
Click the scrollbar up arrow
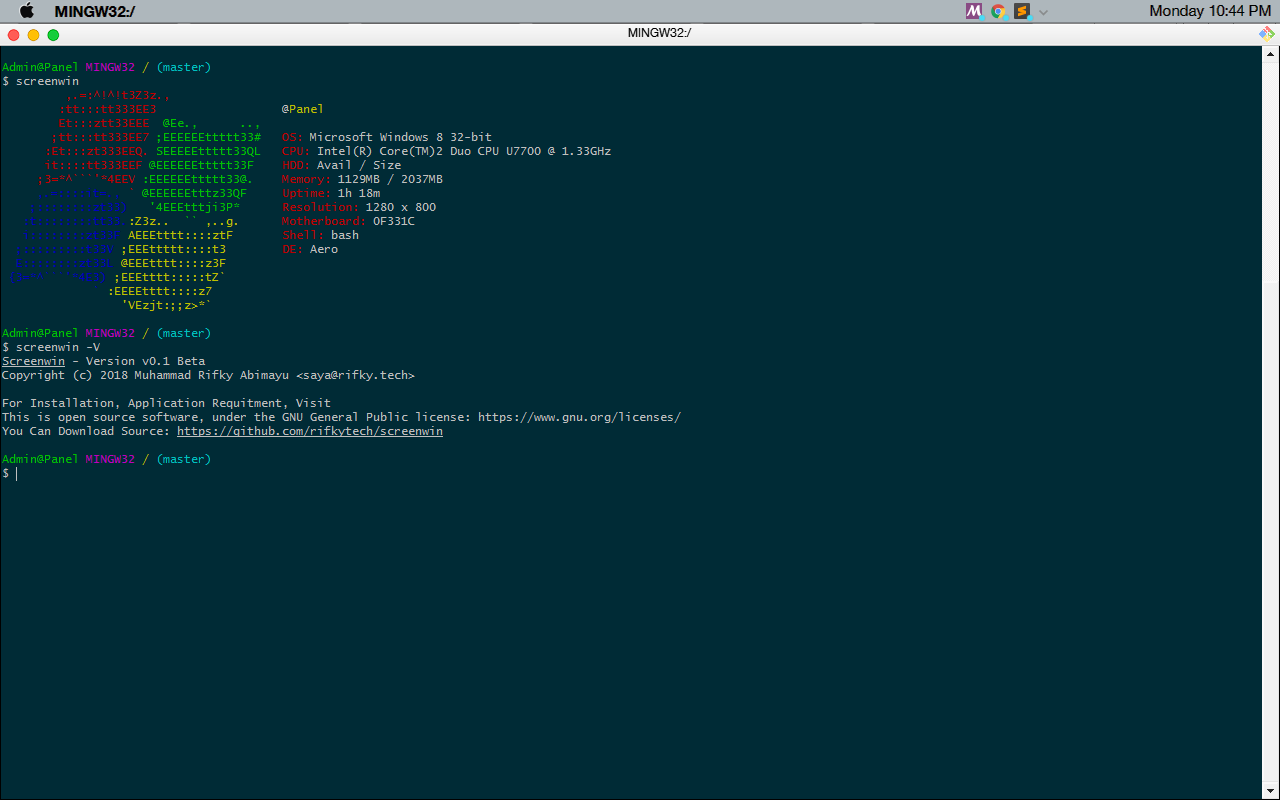(x=1272, y=54)
